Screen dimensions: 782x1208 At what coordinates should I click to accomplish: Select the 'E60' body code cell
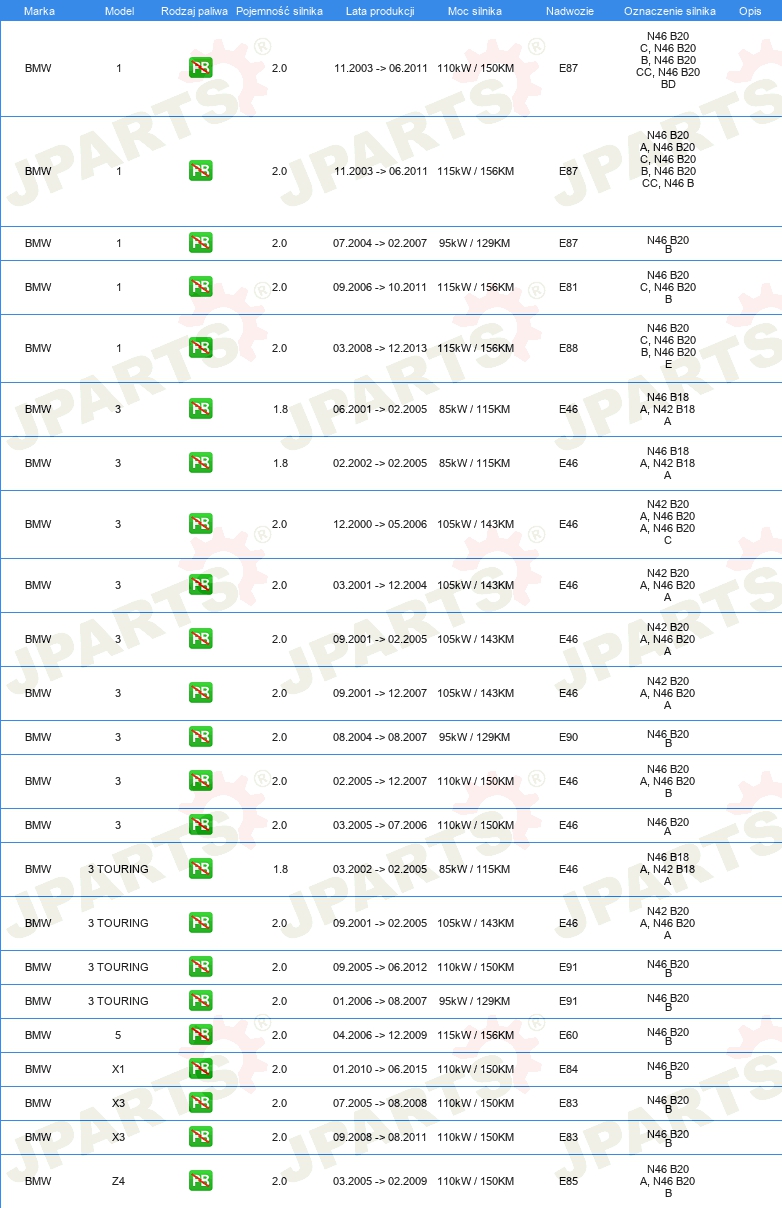click(x=568, y=1035)
